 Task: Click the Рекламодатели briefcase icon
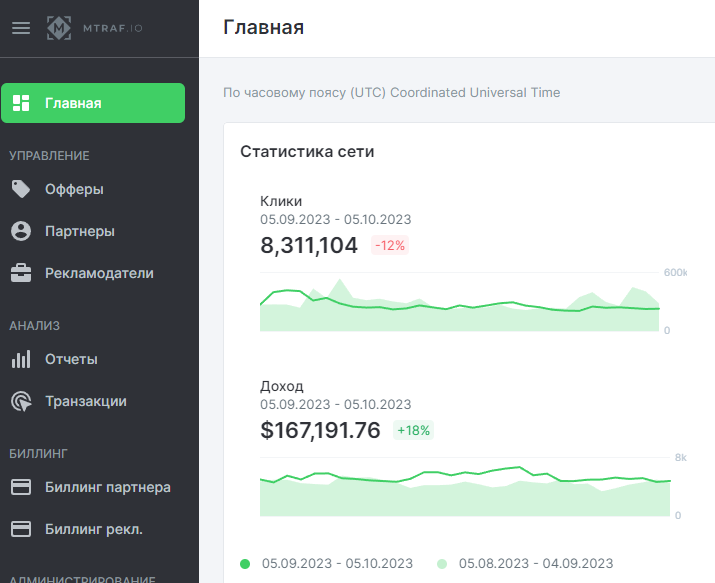click(21, 273)
